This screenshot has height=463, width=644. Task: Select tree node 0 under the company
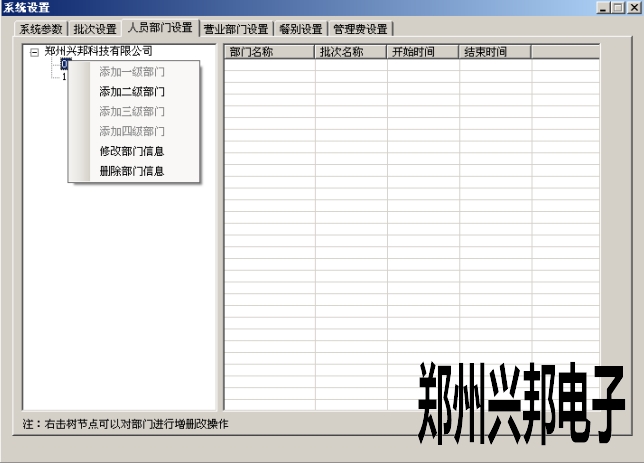(x=64, y=64)
